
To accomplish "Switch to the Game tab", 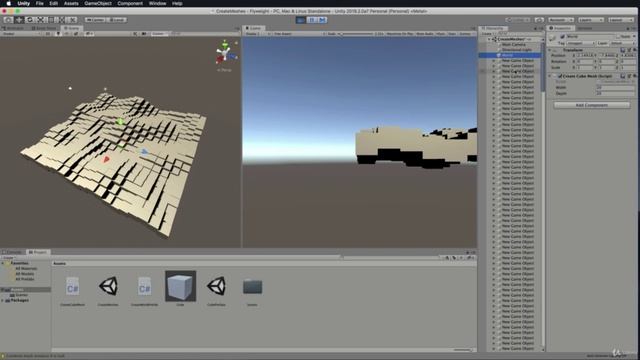I will coord(254,28).
